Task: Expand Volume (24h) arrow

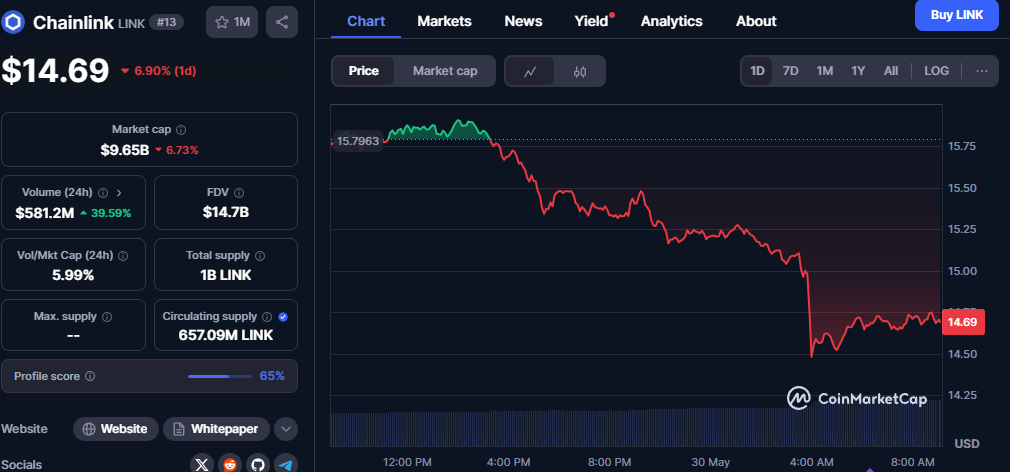Action: point(119,192)
